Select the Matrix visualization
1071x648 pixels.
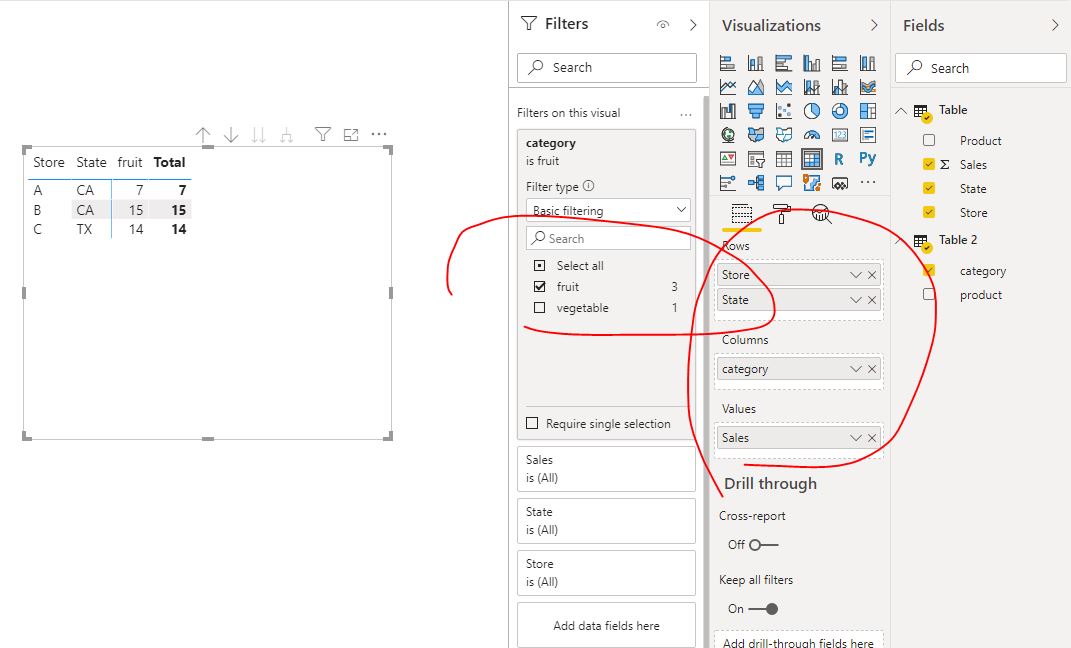click(811, 159)
